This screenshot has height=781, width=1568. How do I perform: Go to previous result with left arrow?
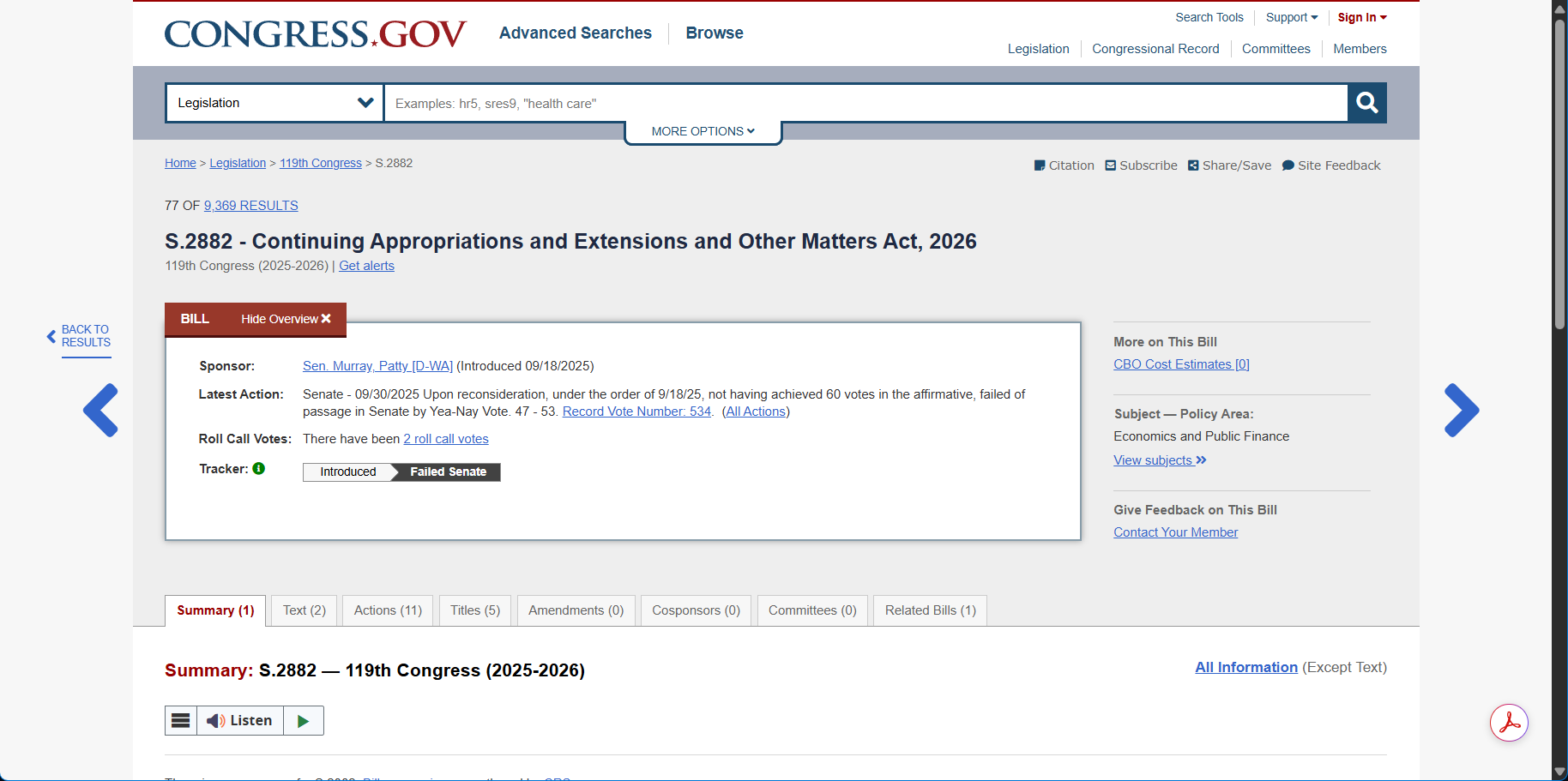(x=101, y=410)
